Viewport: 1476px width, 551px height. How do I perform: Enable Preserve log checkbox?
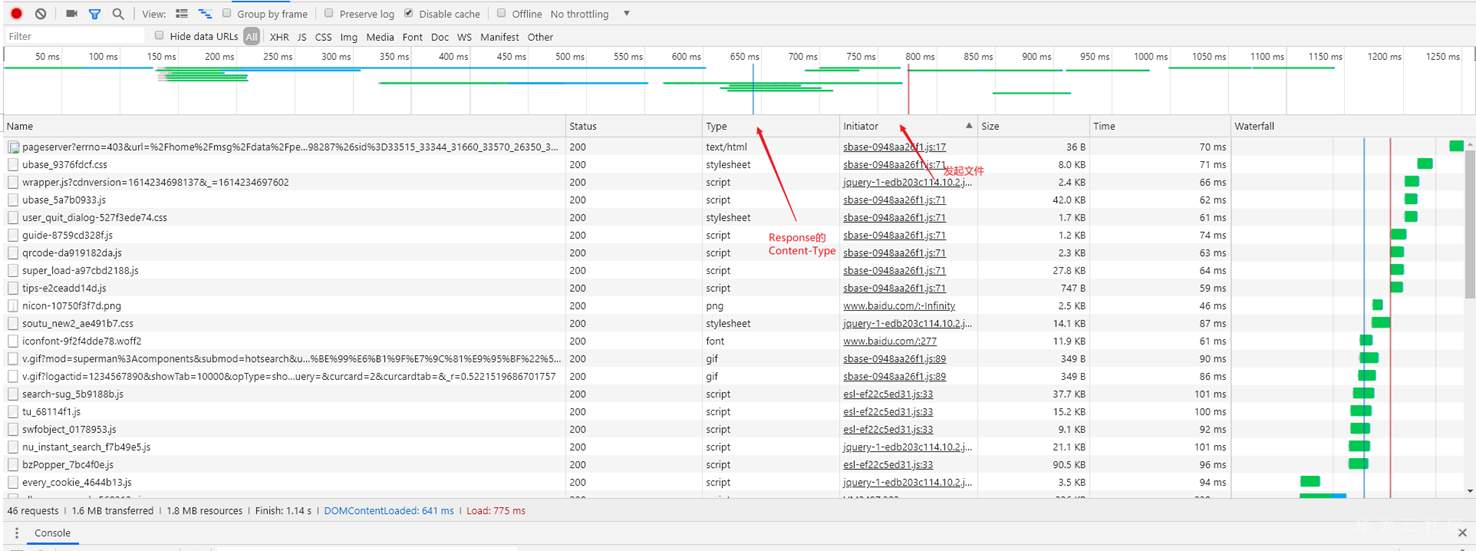[329, 14]
